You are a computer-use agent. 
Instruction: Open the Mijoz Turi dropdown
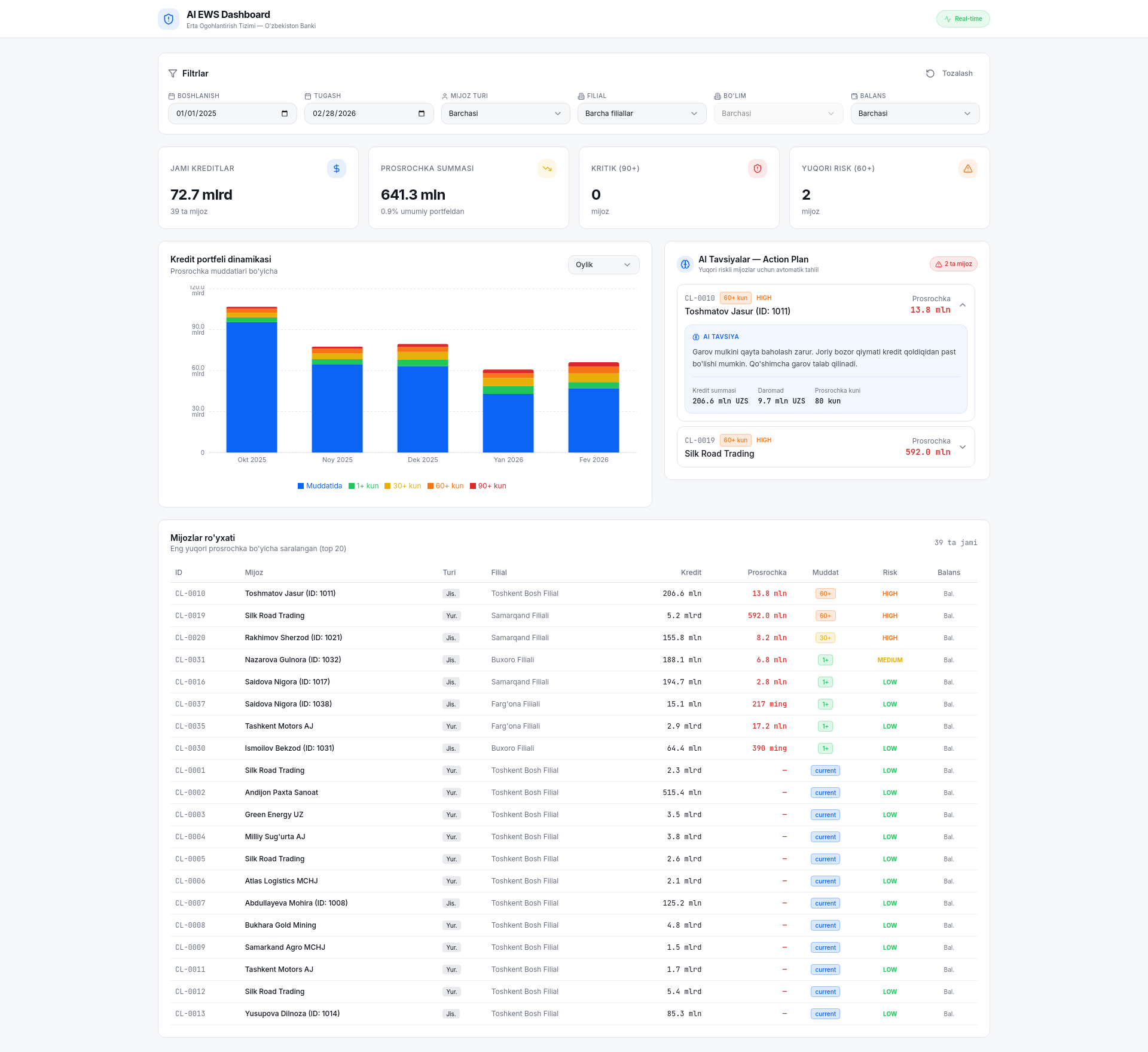(505, 114)
